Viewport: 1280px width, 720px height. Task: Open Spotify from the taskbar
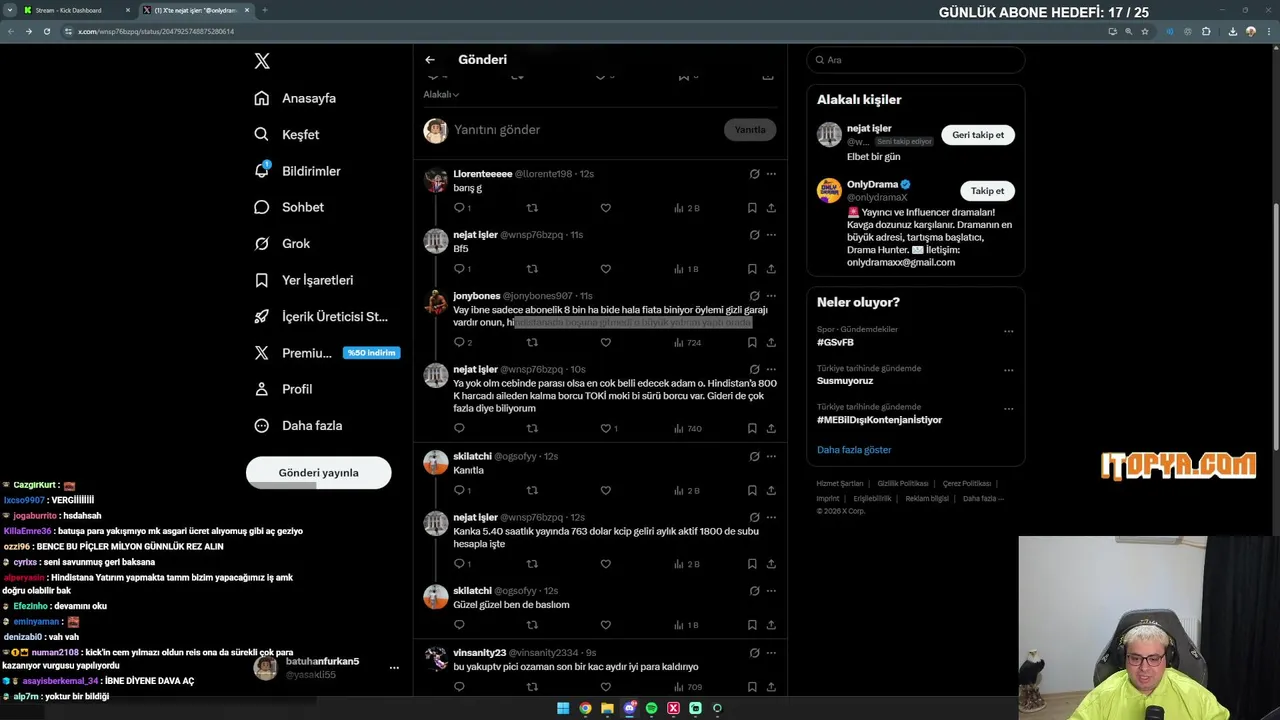651,708
